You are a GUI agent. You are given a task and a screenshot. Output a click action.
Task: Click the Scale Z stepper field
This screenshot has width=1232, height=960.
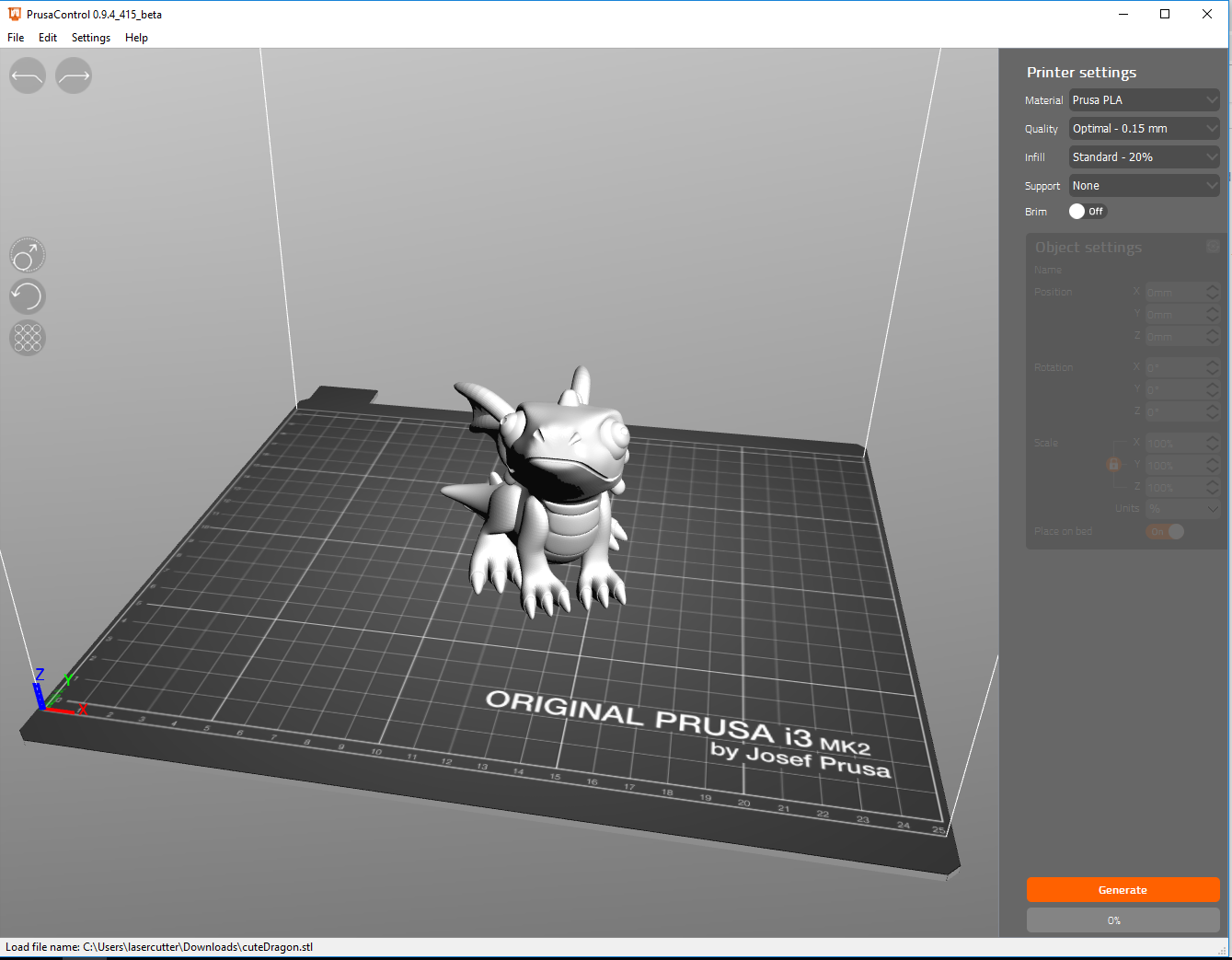(x=1182, y=488)
